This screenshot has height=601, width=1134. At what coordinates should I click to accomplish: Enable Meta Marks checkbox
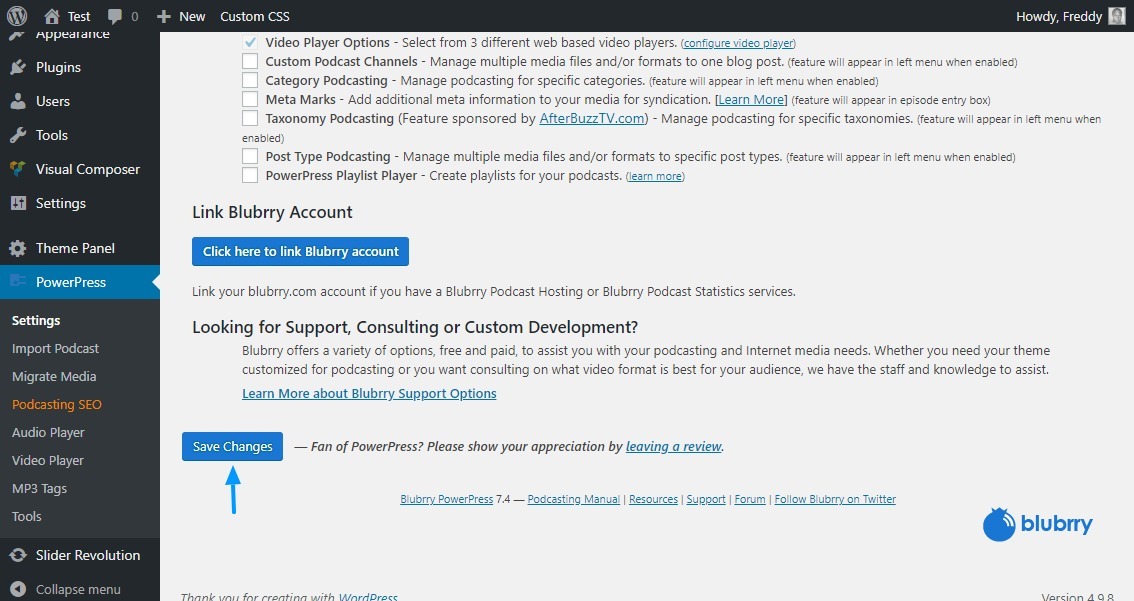[250, 99]
